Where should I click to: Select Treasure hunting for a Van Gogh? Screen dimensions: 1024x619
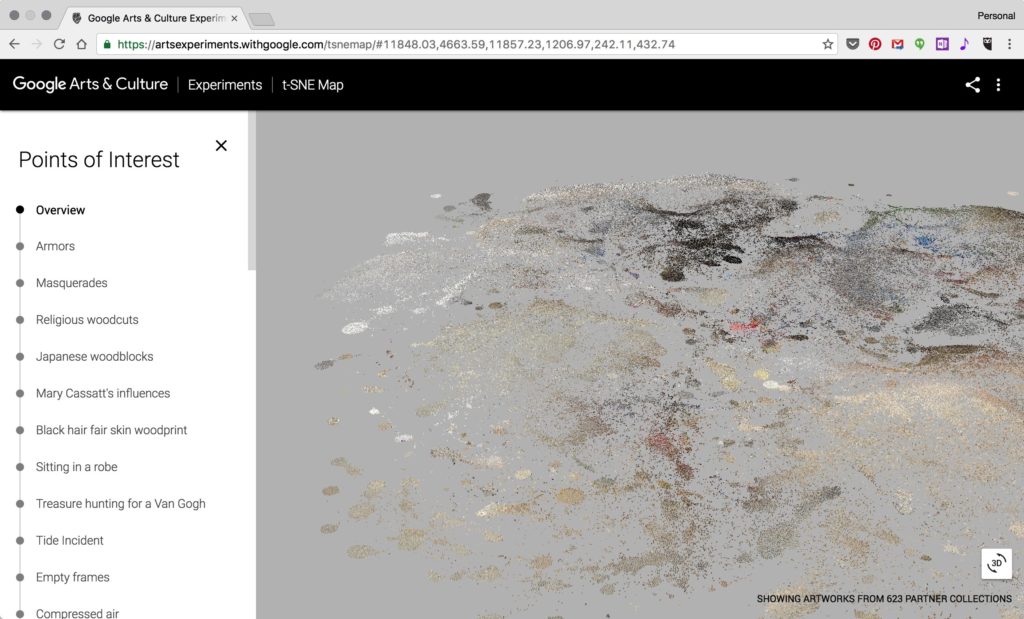click(x=120, y=504)
